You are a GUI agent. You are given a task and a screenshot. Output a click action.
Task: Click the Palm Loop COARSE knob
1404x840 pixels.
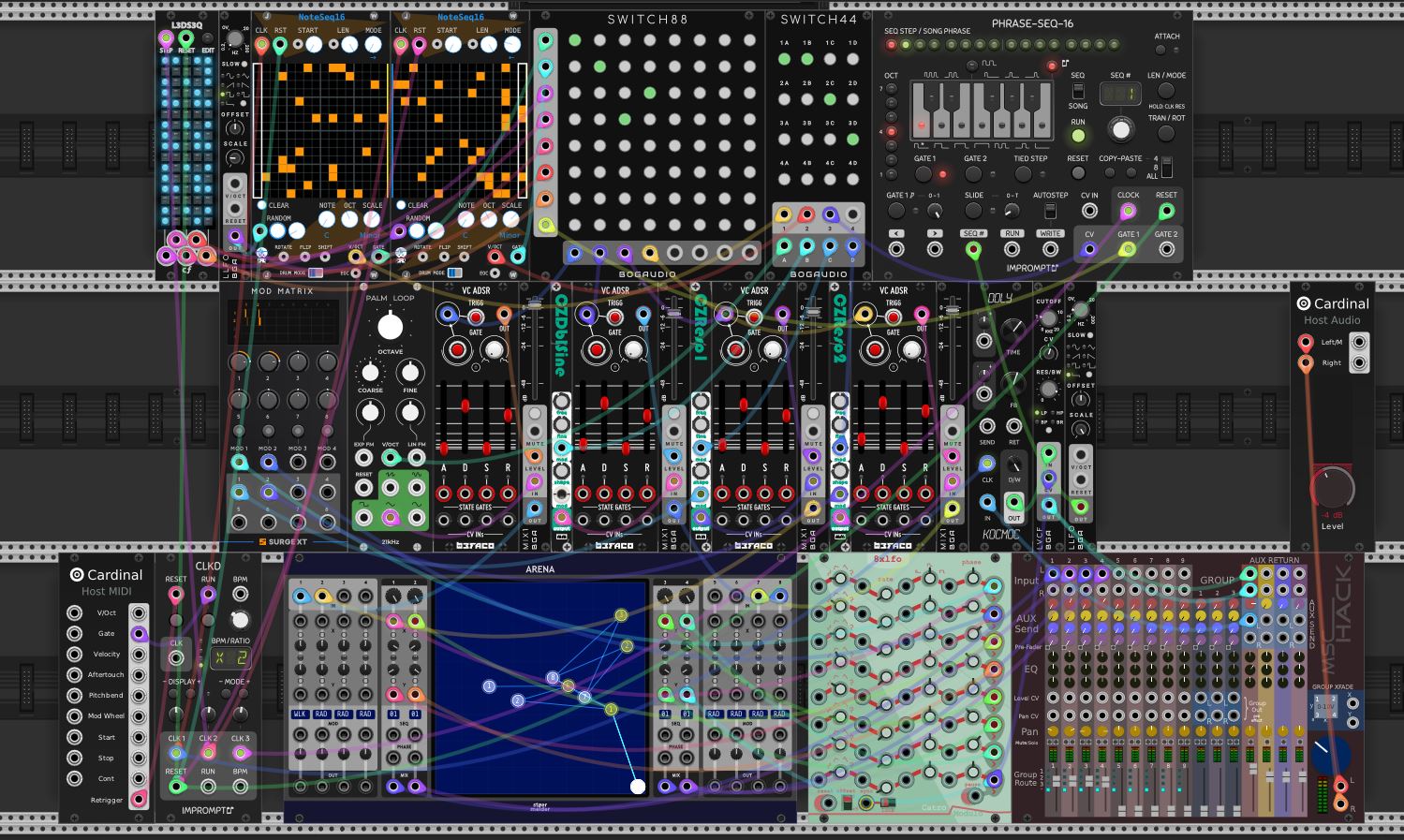(x=371, y=372)
